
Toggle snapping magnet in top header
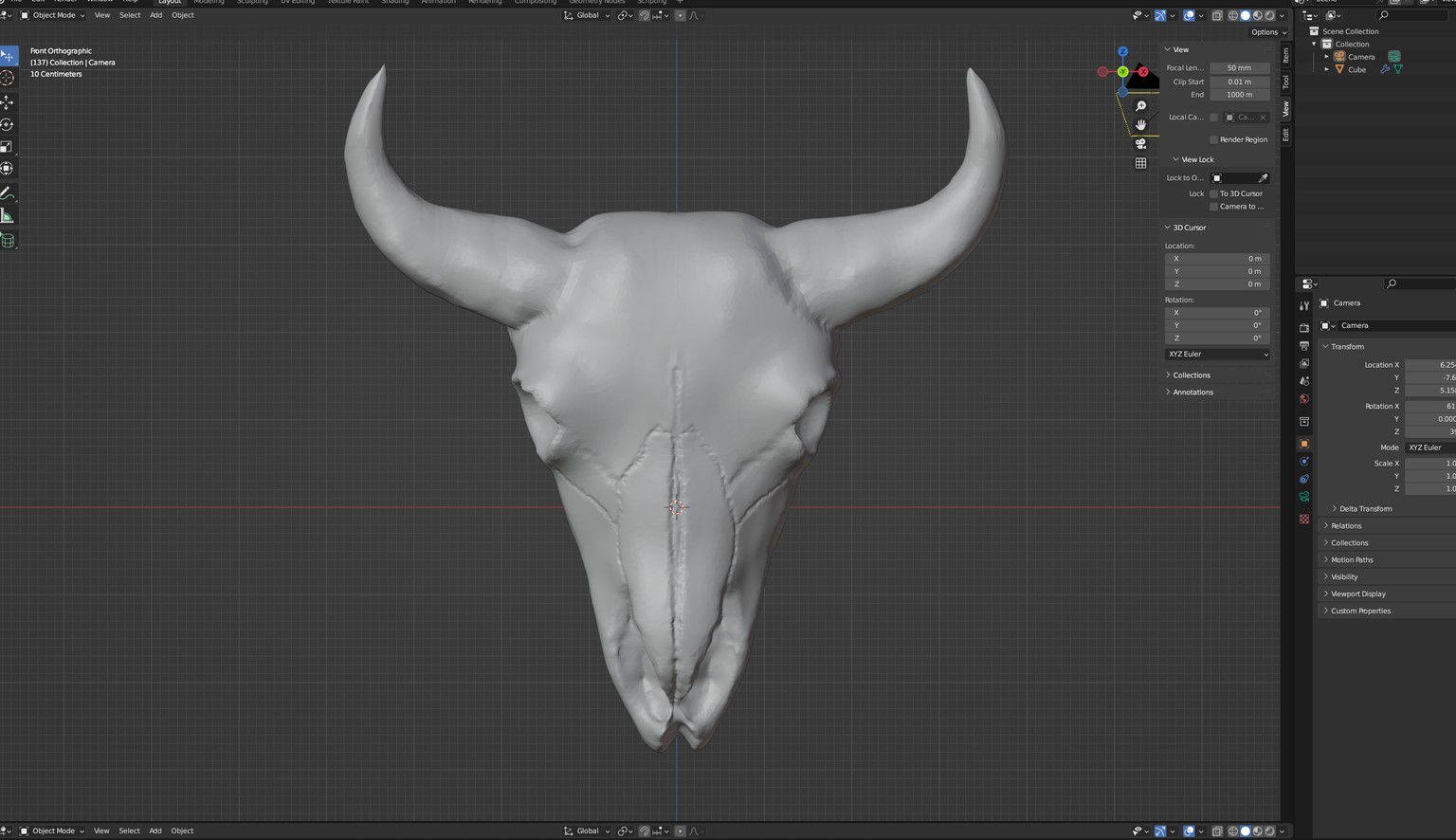click(x=645, y=15)
